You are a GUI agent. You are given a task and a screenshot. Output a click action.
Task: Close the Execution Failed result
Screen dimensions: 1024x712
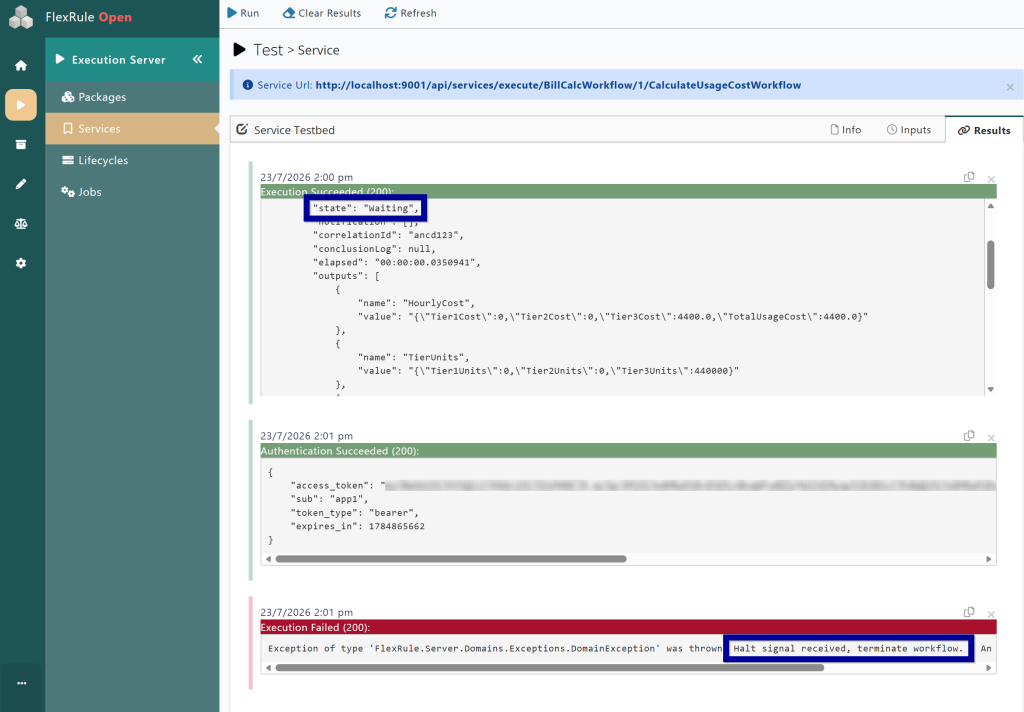click(x=991, y=614)
